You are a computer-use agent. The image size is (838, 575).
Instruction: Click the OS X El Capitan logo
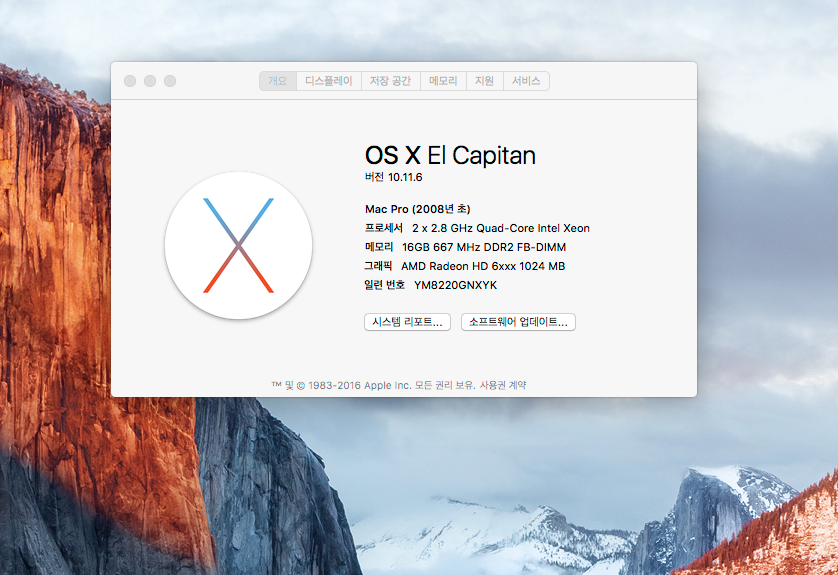coord(238,245)
